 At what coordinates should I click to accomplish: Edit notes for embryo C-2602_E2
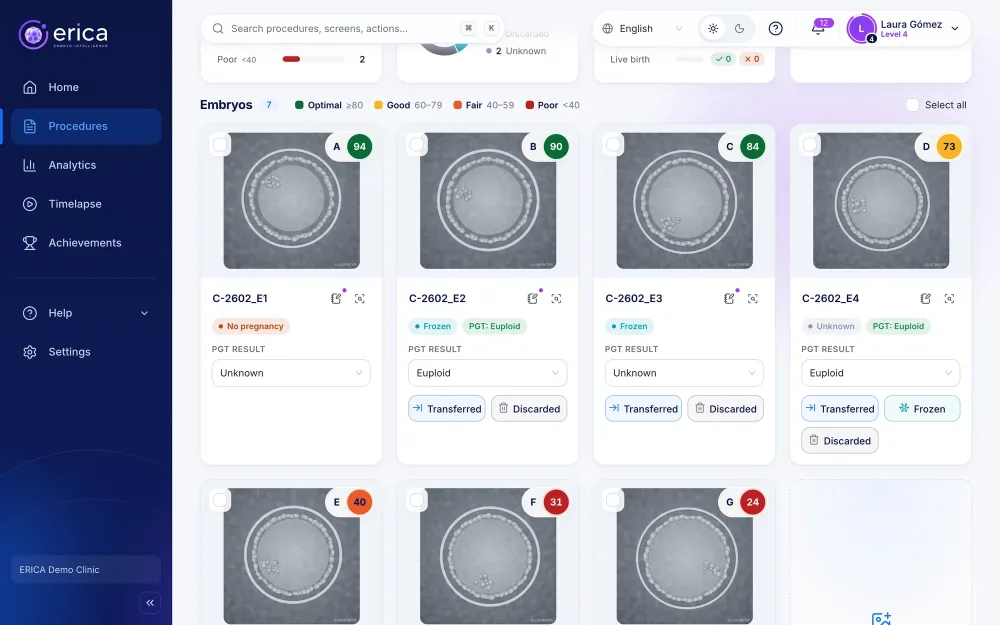coord(533,298)
